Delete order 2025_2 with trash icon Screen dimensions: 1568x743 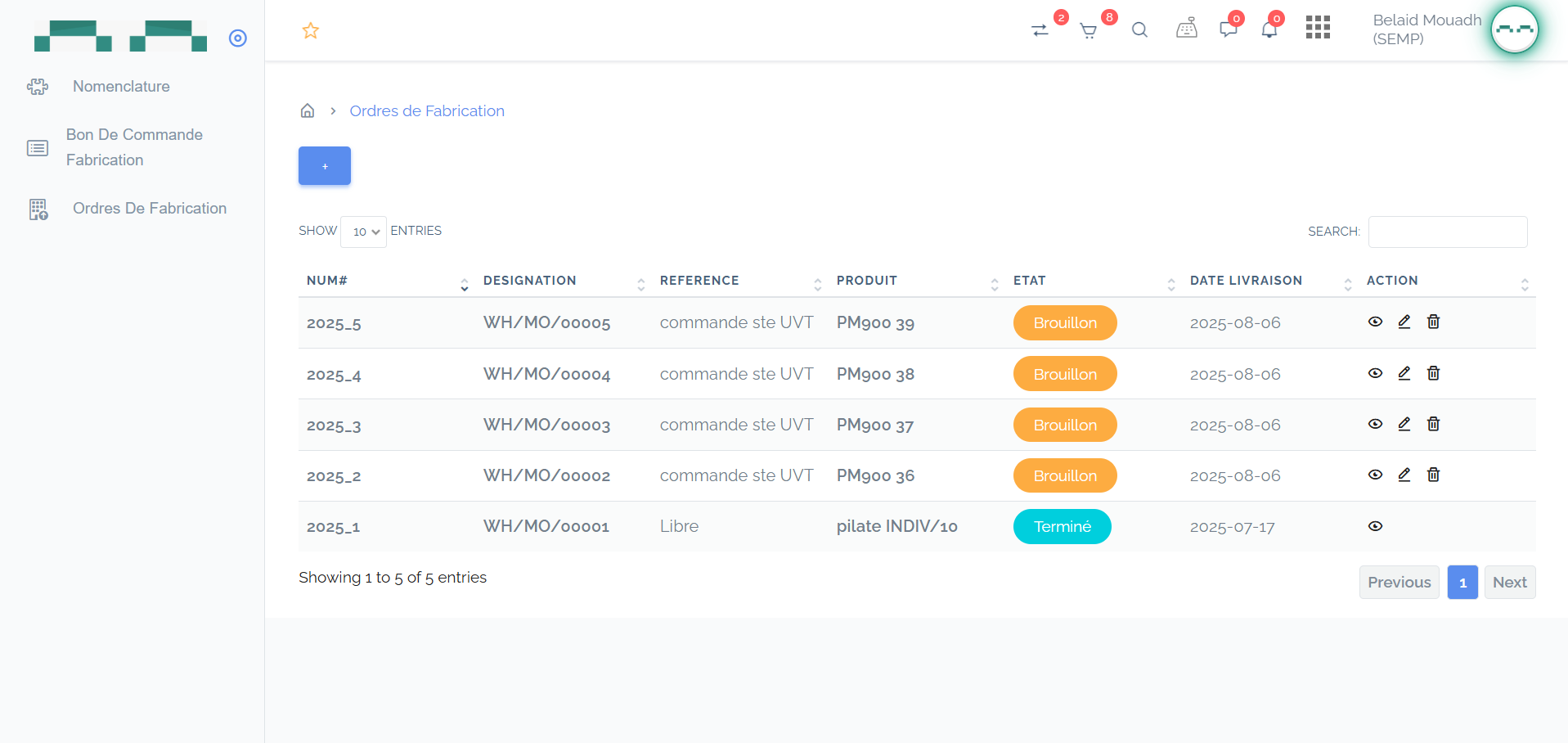pyautogui.click(x=1433, y=475)
